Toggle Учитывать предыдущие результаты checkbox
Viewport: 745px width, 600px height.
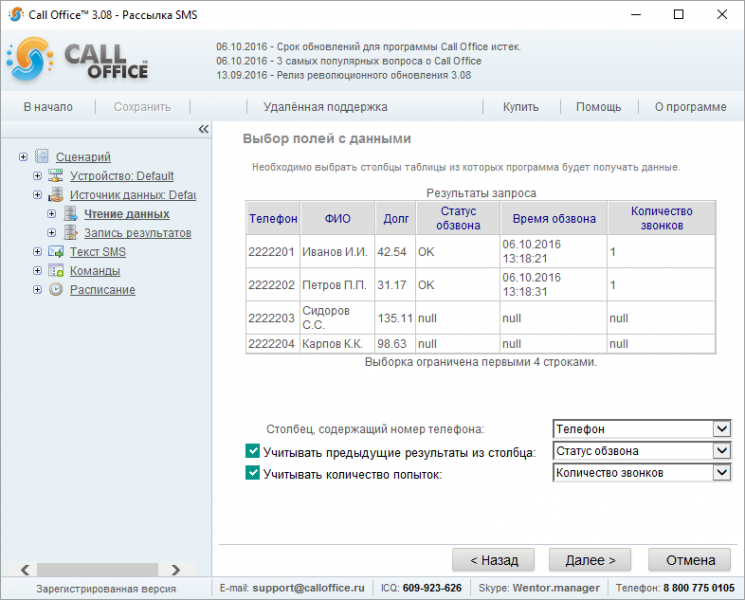[252, 451]
